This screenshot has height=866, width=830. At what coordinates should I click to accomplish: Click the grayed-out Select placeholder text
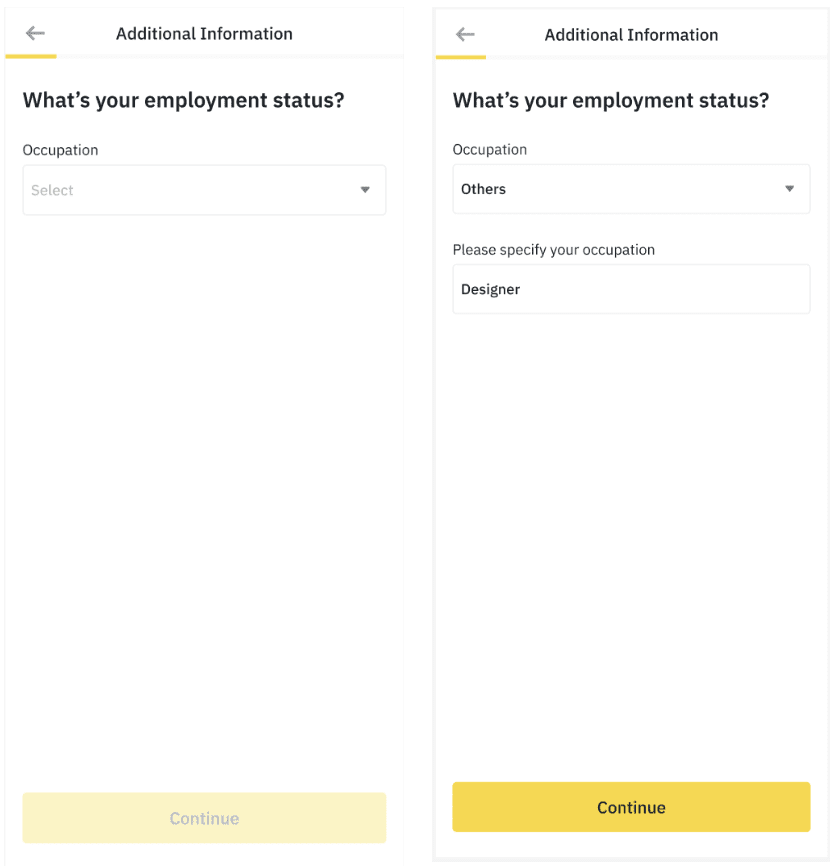click(x=52, y=190)
